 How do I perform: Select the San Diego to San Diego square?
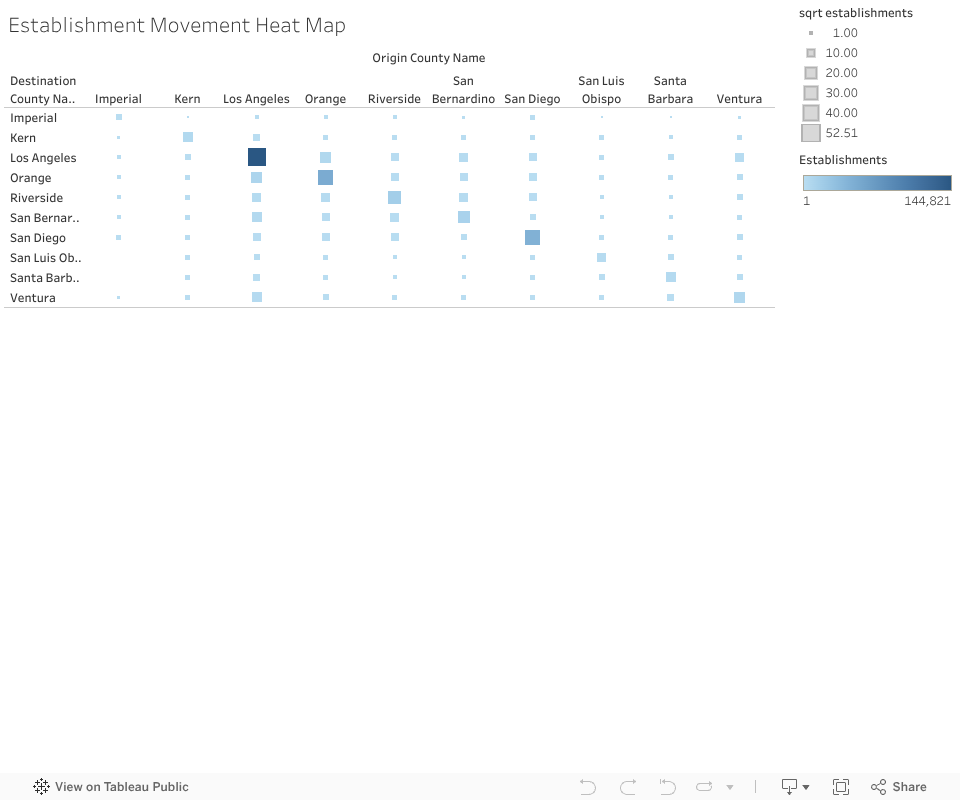533,237
